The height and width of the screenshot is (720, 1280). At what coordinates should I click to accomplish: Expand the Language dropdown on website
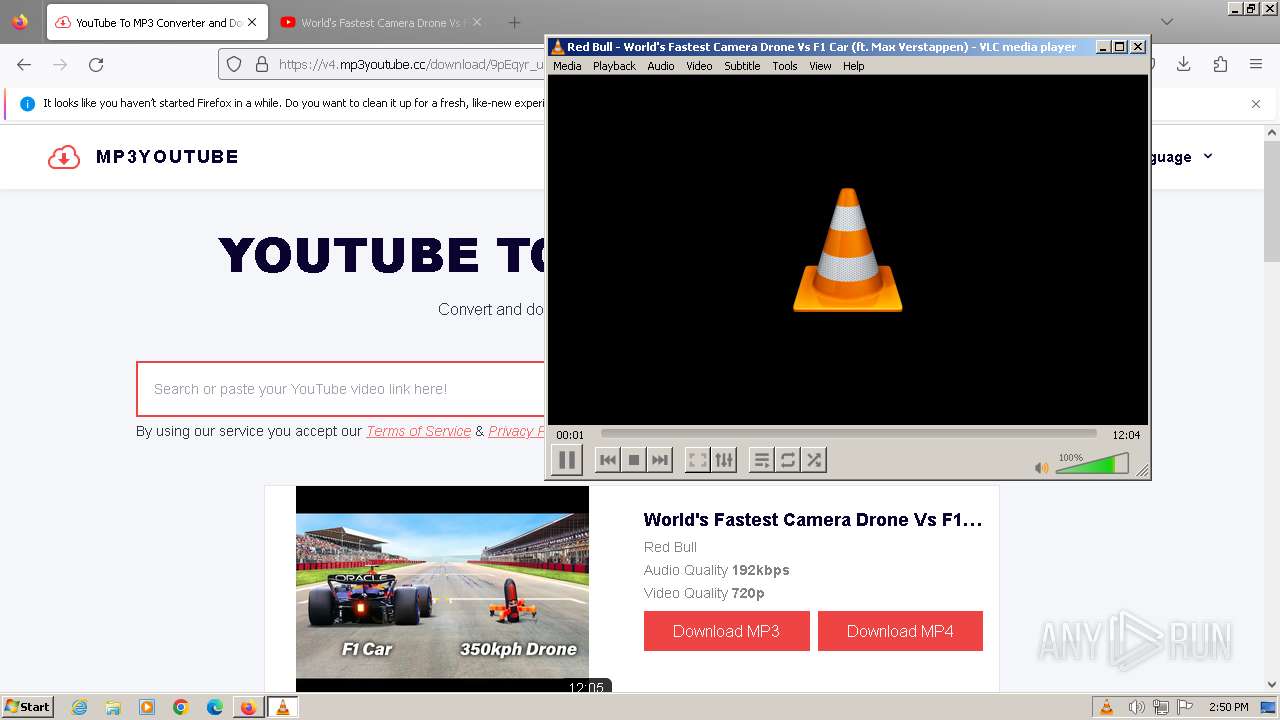point(1180,157)
